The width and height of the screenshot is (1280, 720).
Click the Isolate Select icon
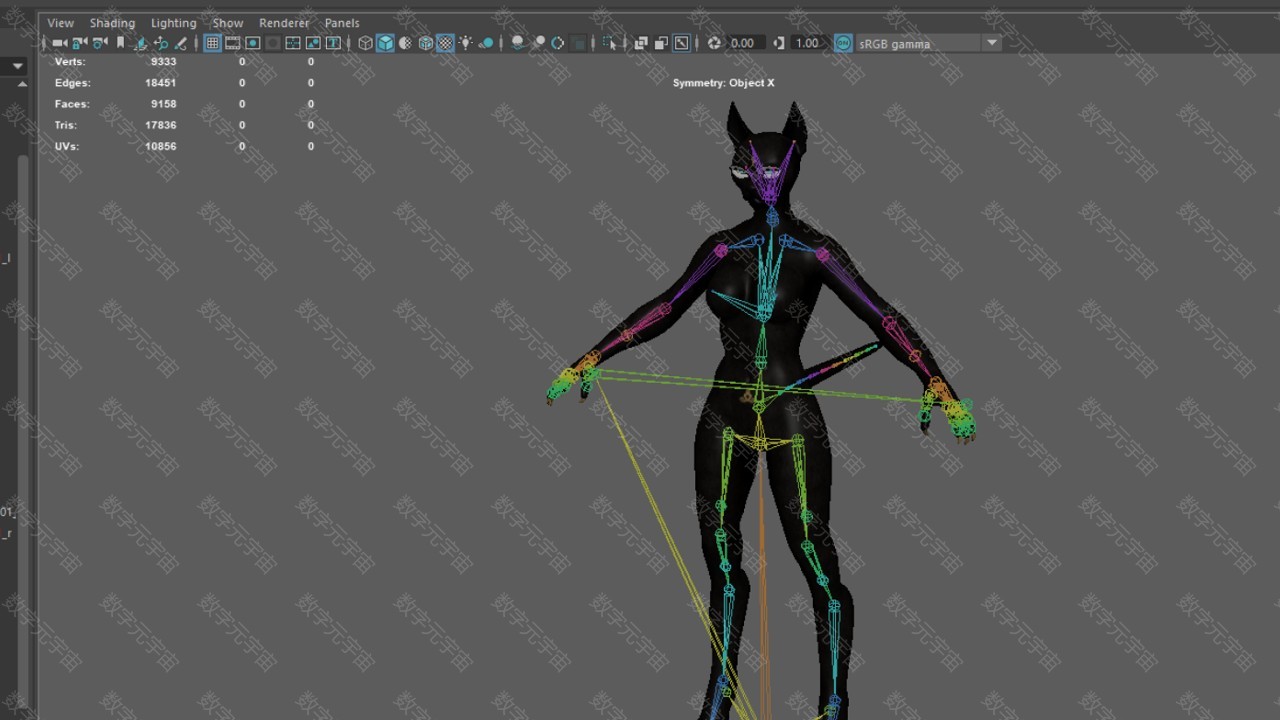[x=609, y=43]
